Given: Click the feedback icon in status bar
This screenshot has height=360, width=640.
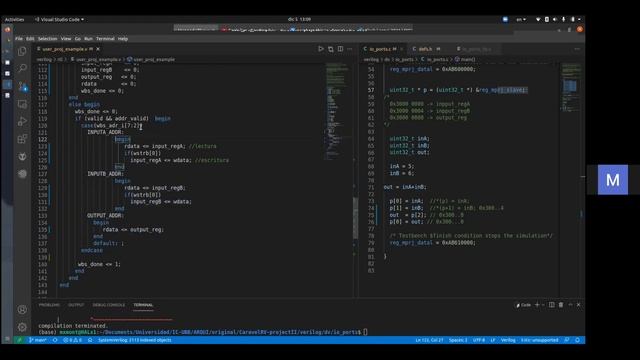Looking at the screenshot, I should pyautogui.click(x=567, y=340).
